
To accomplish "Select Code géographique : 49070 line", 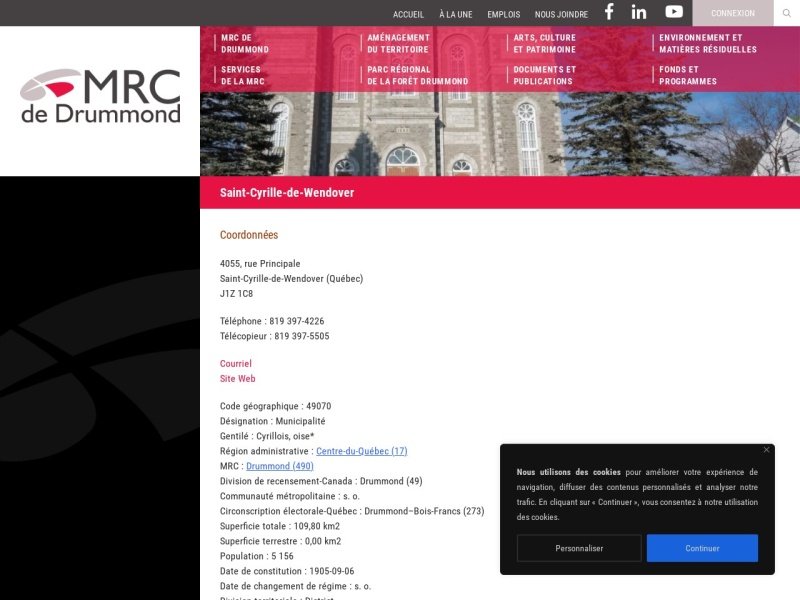I will 276,406.
